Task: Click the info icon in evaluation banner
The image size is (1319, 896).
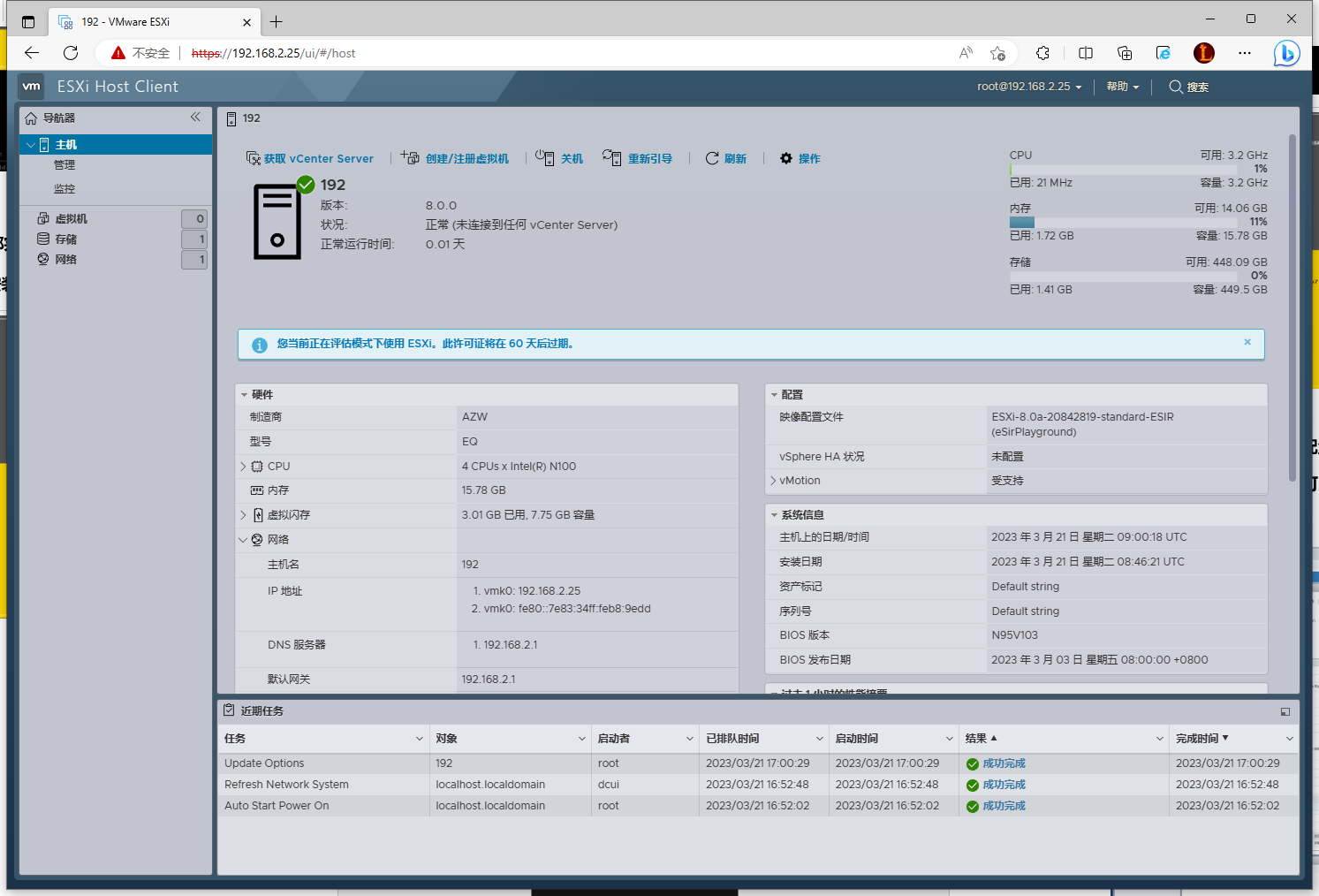Action: tap(260, 345)
